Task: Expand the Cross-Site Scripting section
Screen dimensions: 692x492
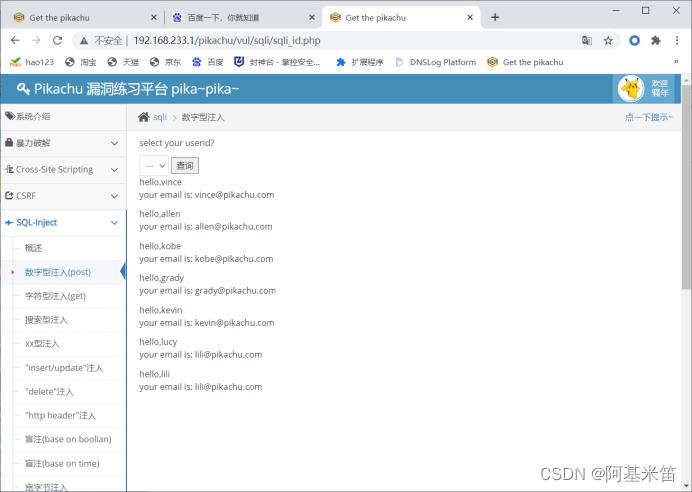Action: pyautogui.click(x=64, y=169)
